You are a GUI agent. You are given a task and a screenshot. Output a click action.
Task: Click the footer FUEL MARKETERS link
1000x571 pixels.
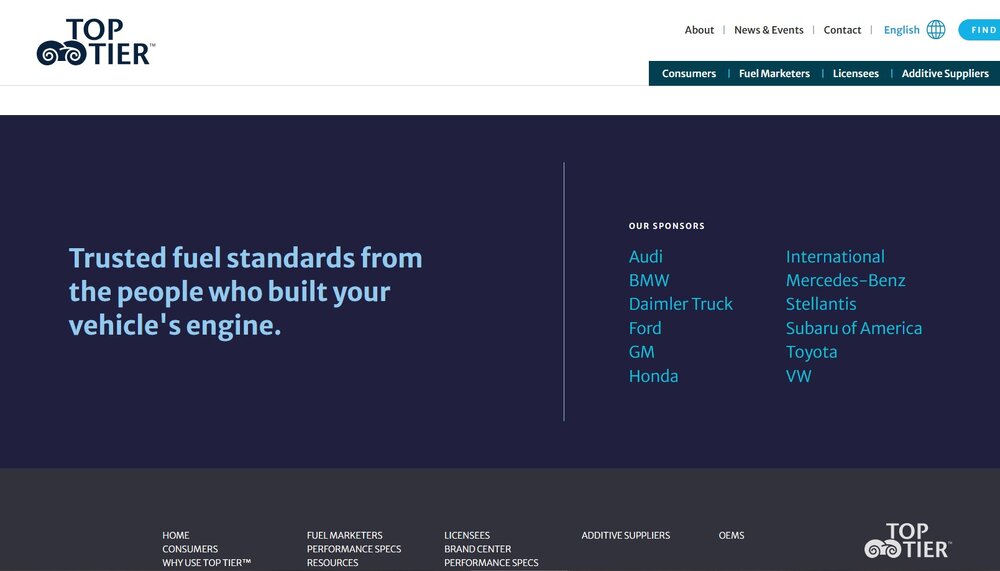coord(344,535)
